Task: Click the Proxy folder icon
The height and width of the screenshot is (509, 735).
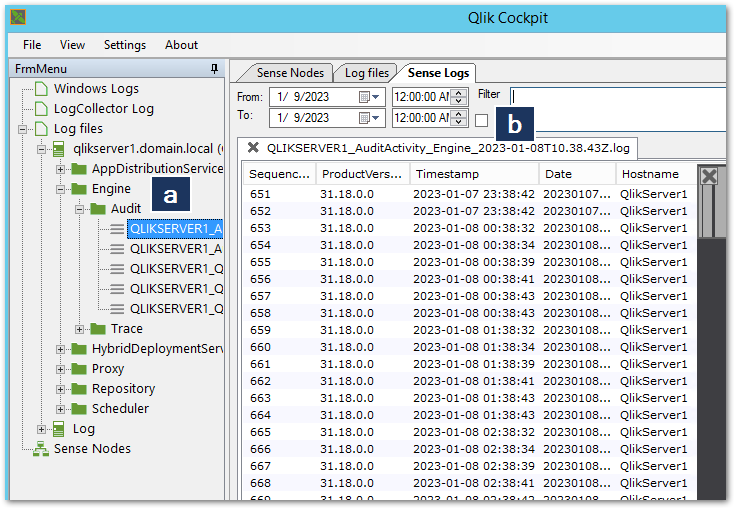Action: [x=79, y=369]
